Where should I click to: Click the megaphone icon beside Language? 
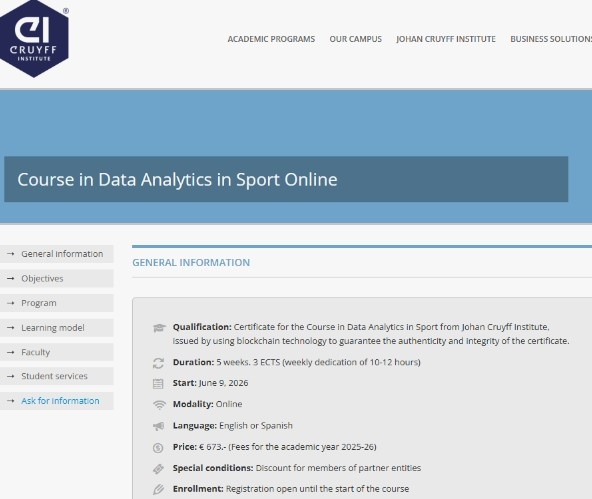click(x=159, y=426)
